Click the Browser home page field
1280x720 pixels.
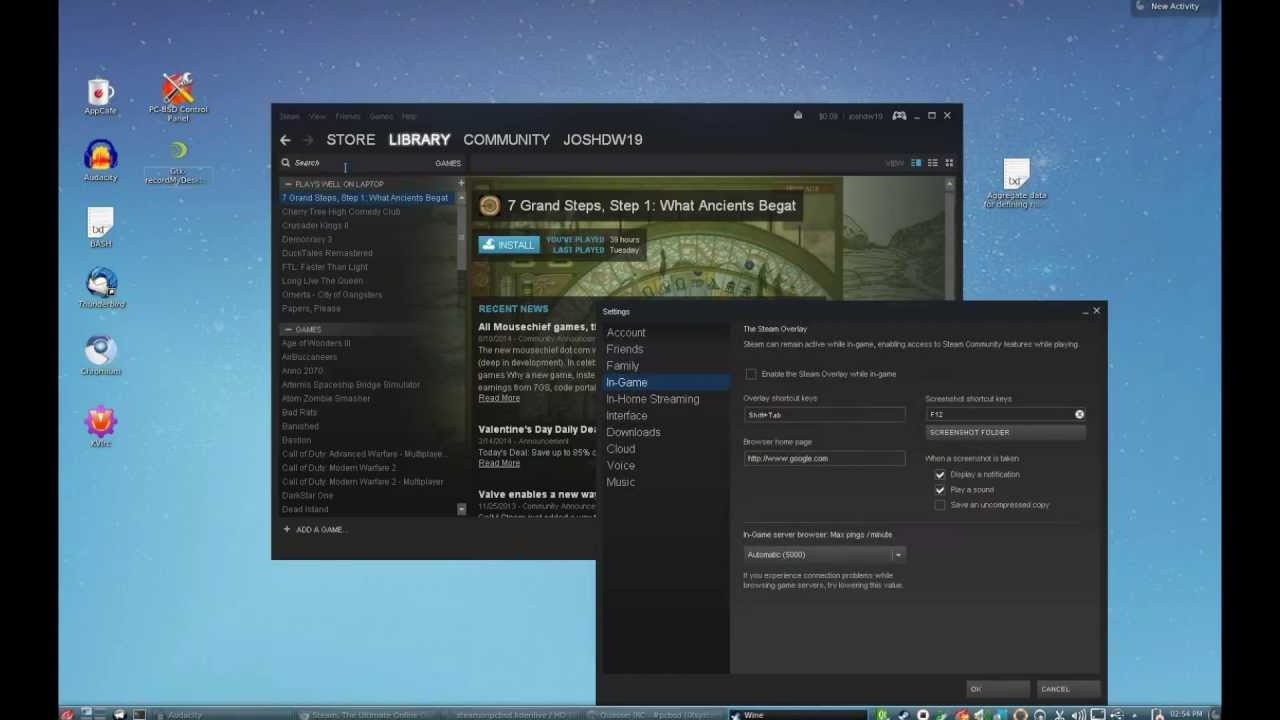(824, 458)
